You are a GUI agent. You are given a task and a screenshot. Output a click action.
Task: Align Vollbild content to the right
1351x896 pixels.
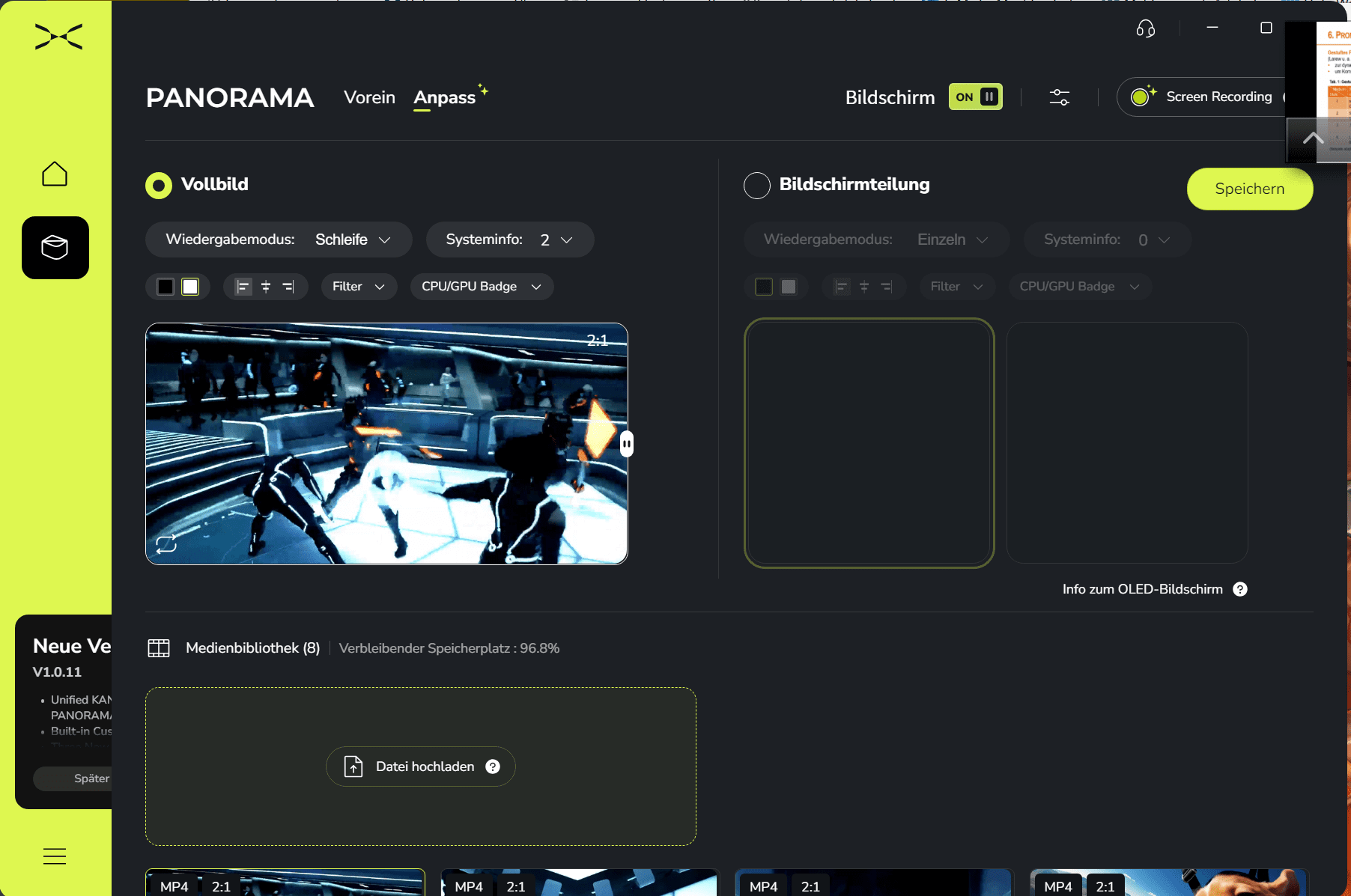288,287
